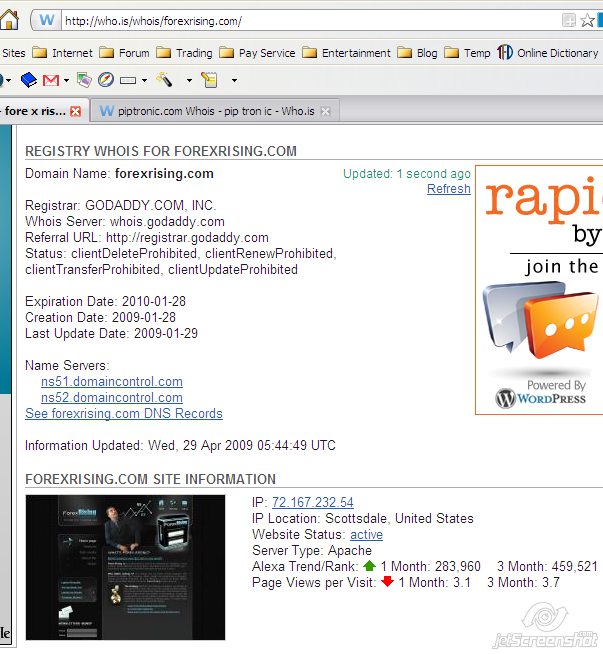Click the yellow sticky note toolbar icon
This screenshot has height=654, width=603.
pos(209,80)
